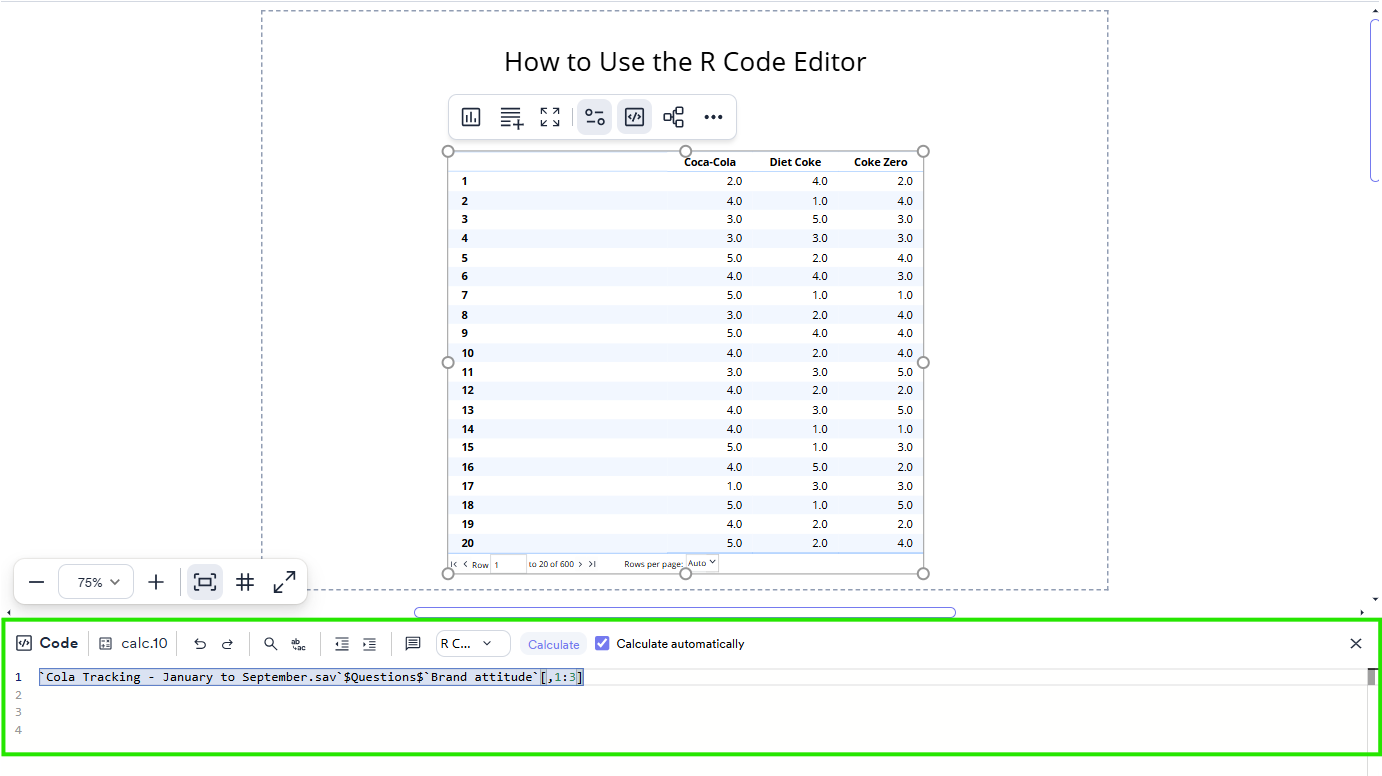Toggle the code editor icon in floating toolbar
This screenshot has width=1382, height=776.
[634, 117]
